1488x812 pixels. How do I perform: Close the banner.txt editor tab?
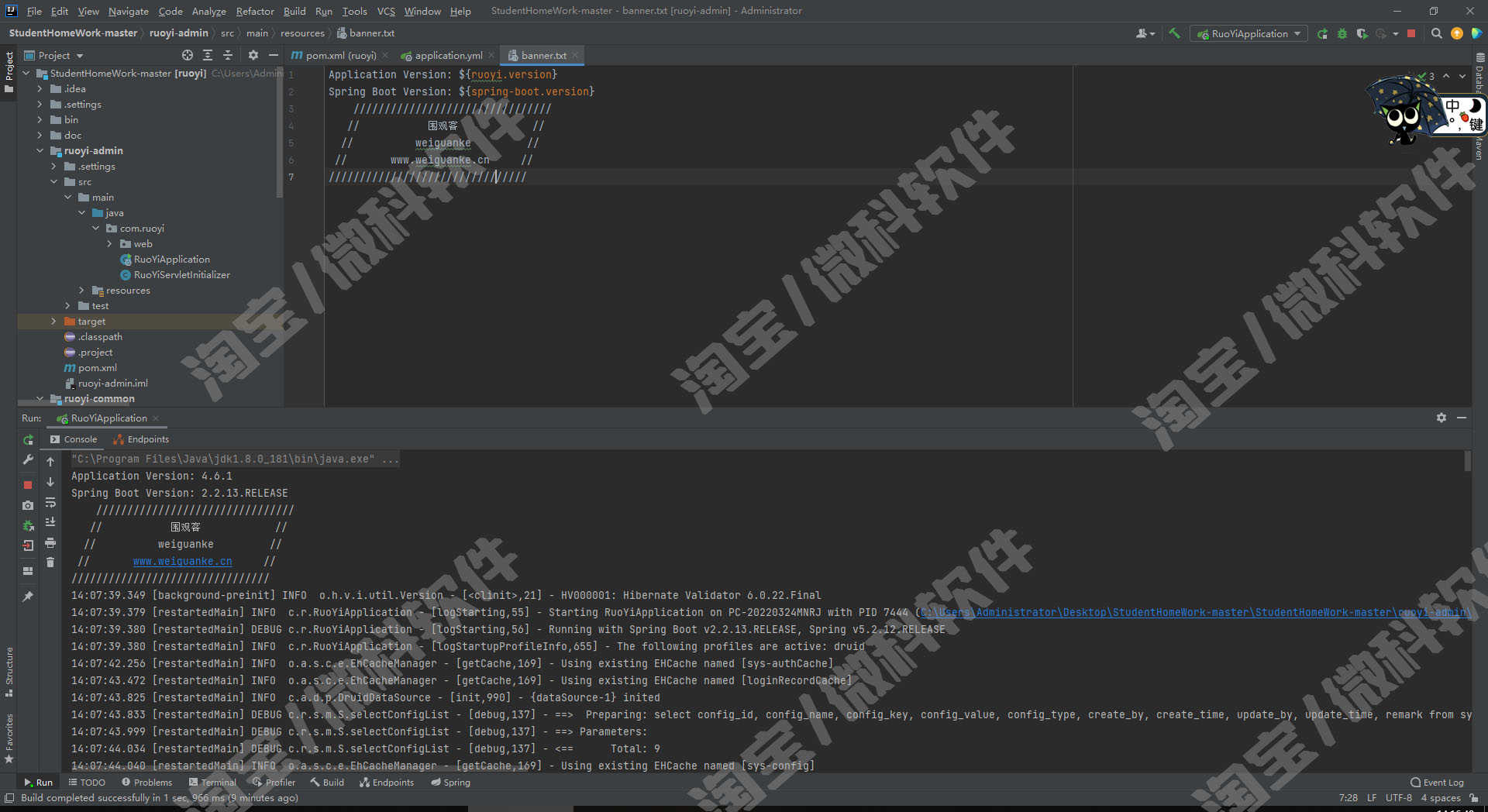coord(575,55)
